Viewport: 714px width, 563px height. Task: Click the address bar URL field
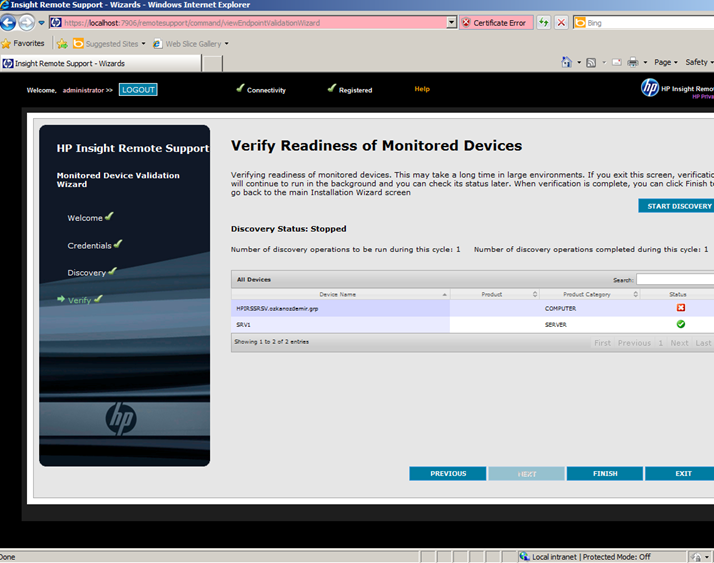pyautogui.click(x=247, y=23)
